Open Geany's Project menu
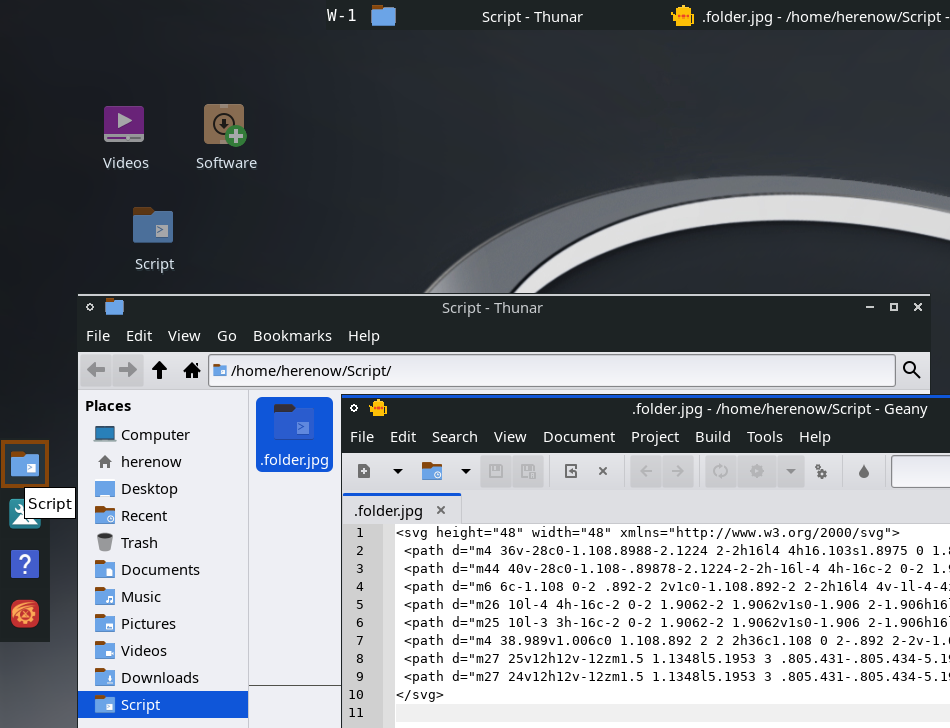The height and width of the screenshot is (728, 950). coord(655,437)
